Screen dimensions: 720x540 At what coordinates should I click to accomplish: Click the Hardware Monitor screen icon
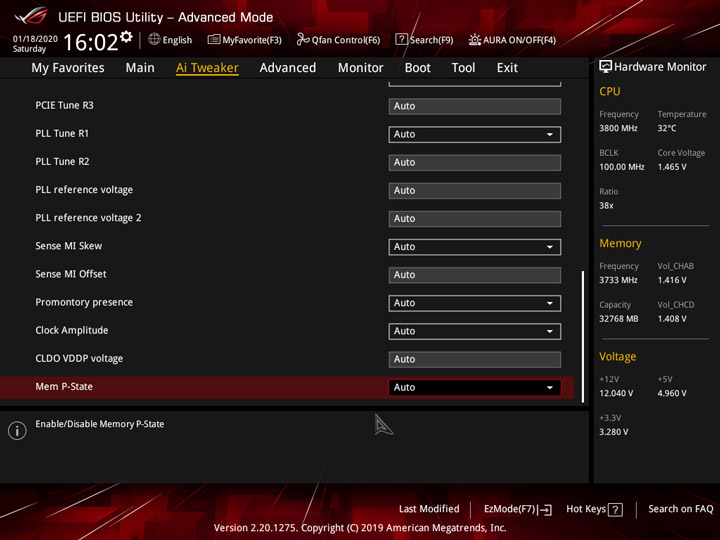click(x=605, y=67)
